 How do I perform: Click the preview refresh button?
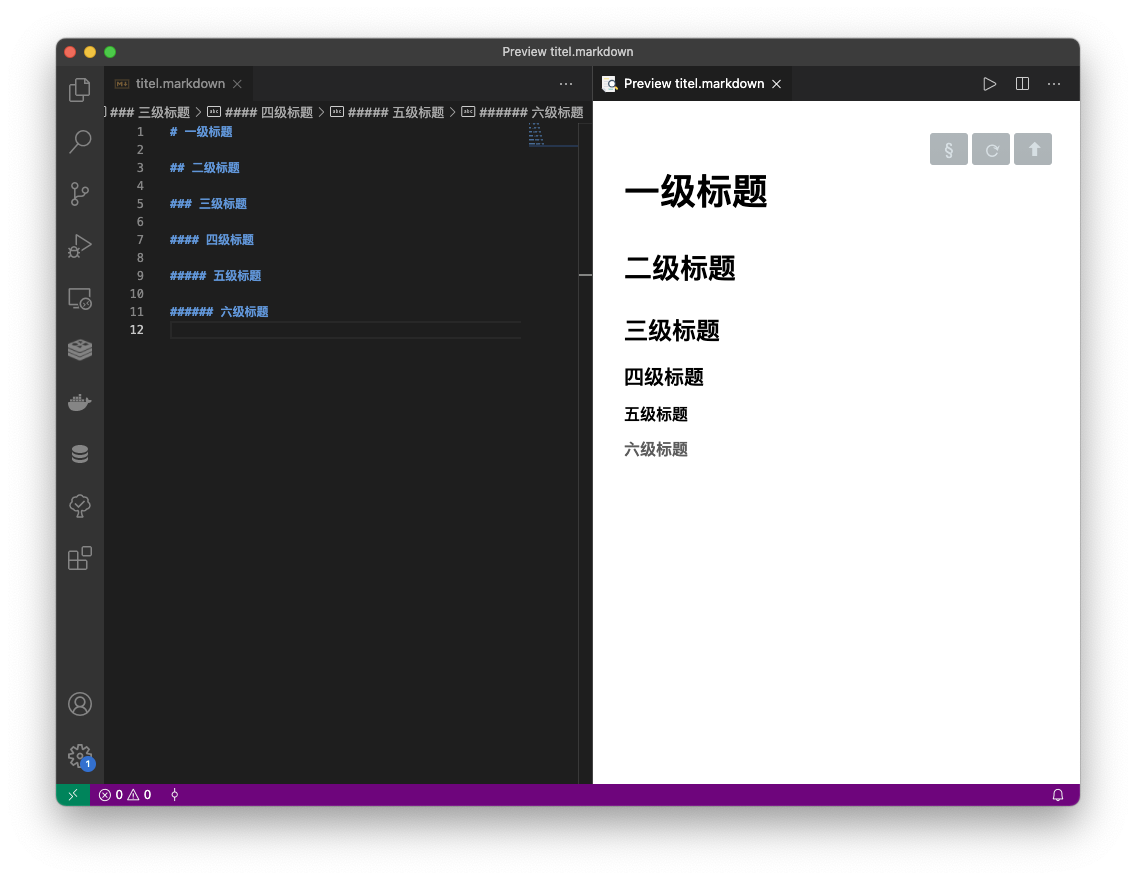[991, 149]
